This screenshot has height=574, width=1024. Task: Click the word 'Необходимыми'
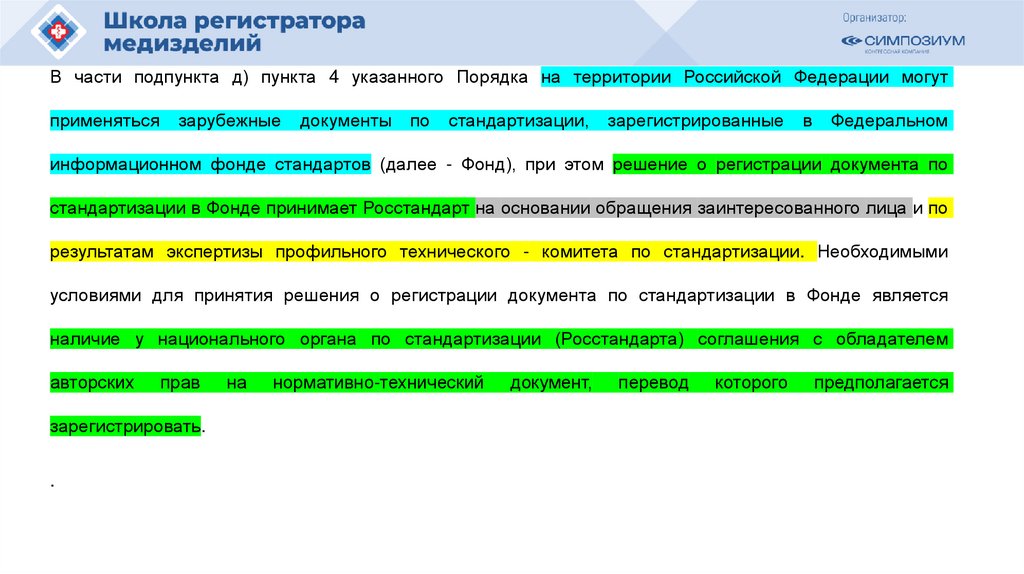[x=882, y=252]
